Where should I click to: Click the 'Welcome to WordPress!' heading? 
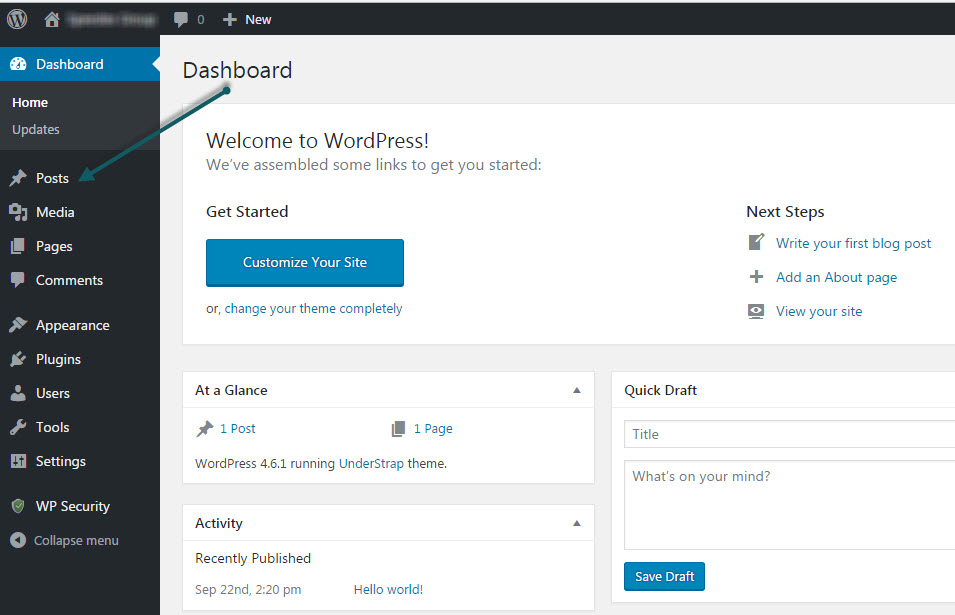[317, 141]
